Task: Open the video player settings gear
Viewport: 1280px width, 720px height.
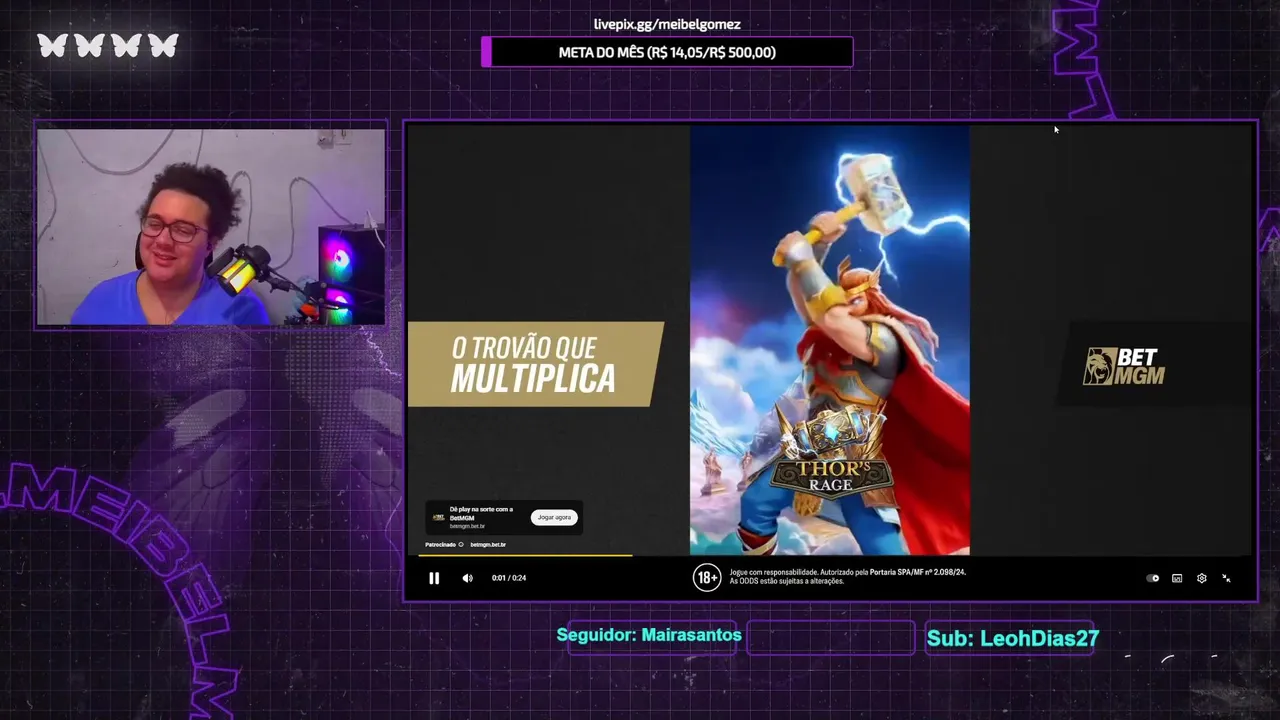Action: pyautogui.click(x=1202, y=578)
